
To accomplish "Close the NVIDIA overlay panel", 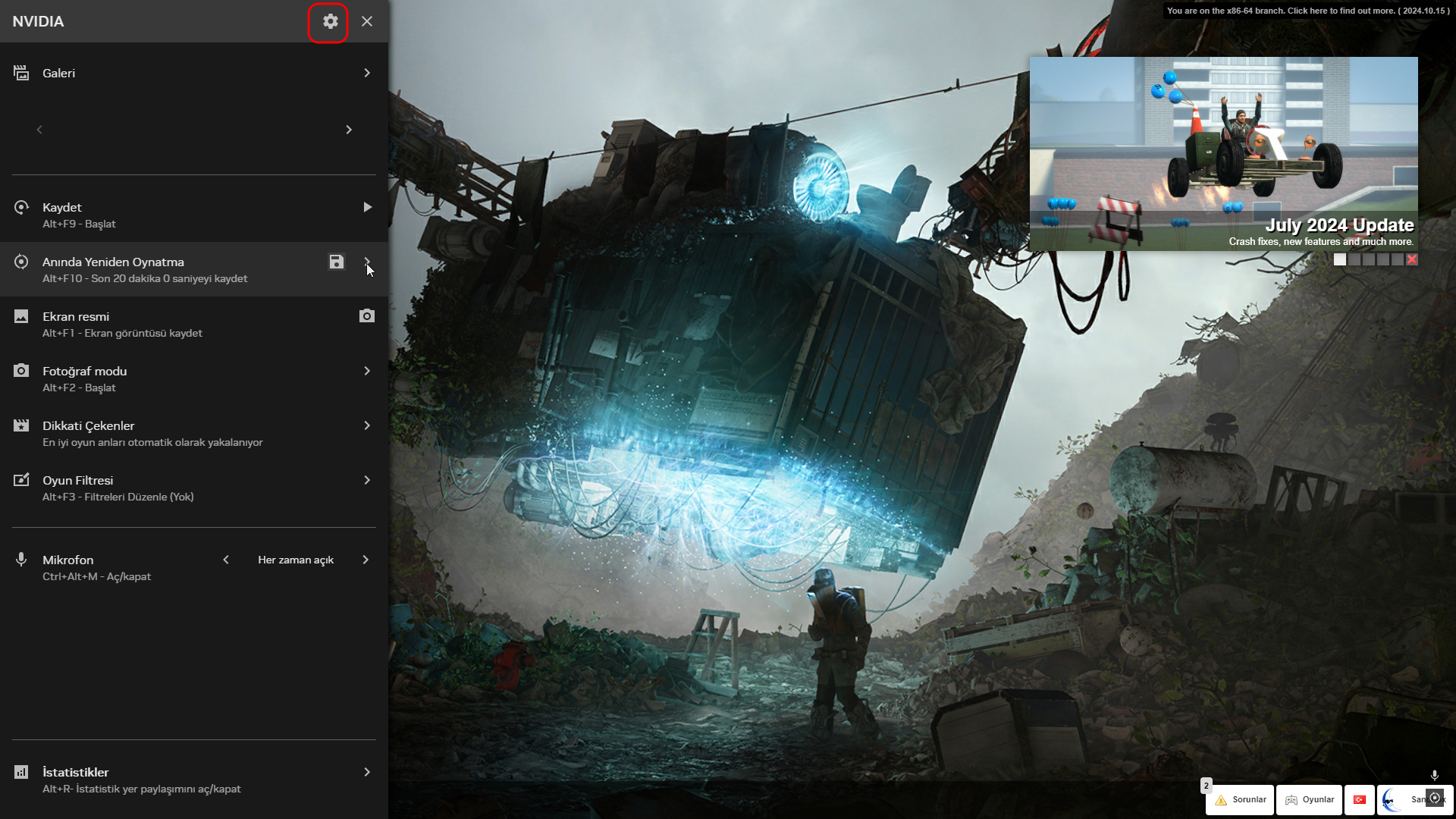I will click(x=367, y=21).
